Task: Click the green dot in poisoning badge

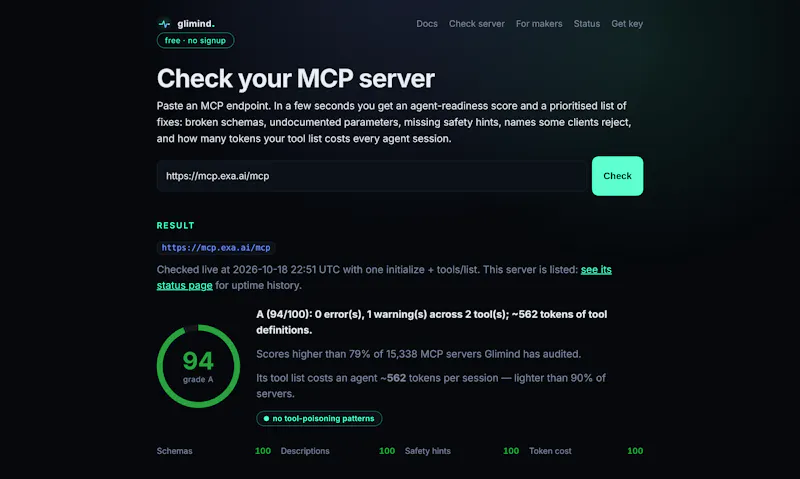Action: [266, 418]
